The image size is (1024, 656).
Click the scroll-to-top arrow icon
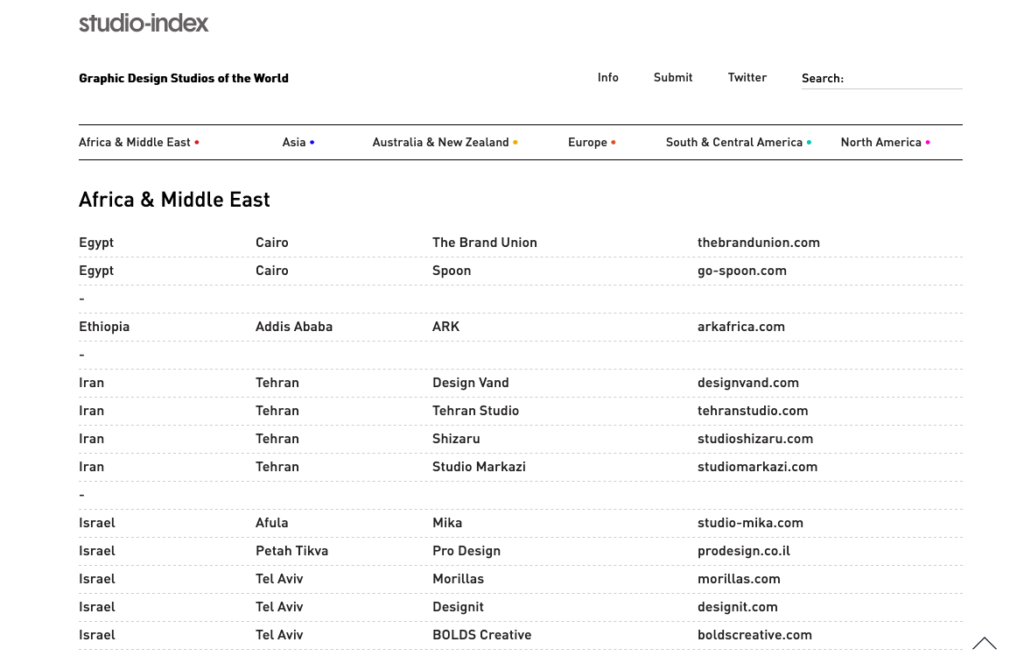[984, 643]
